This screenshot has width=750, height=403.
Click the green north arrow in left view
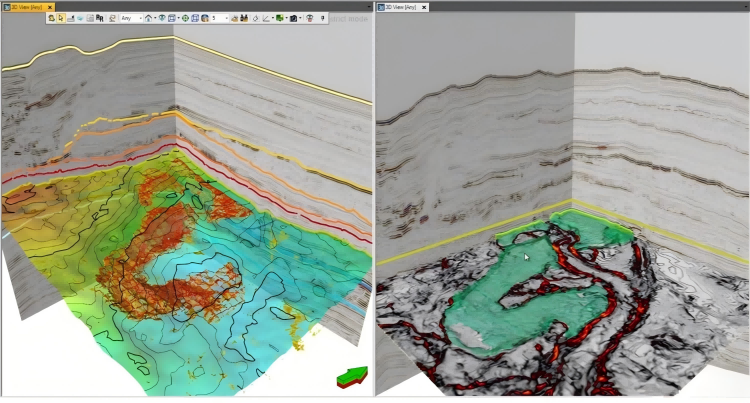pos(353,377)
